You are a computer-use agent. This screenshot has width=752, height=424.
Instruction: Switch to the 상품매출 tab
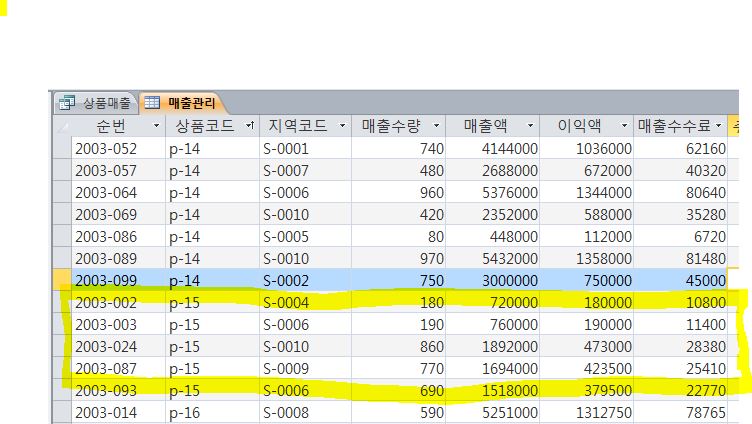pyautogui.click(x=102, y=102)
